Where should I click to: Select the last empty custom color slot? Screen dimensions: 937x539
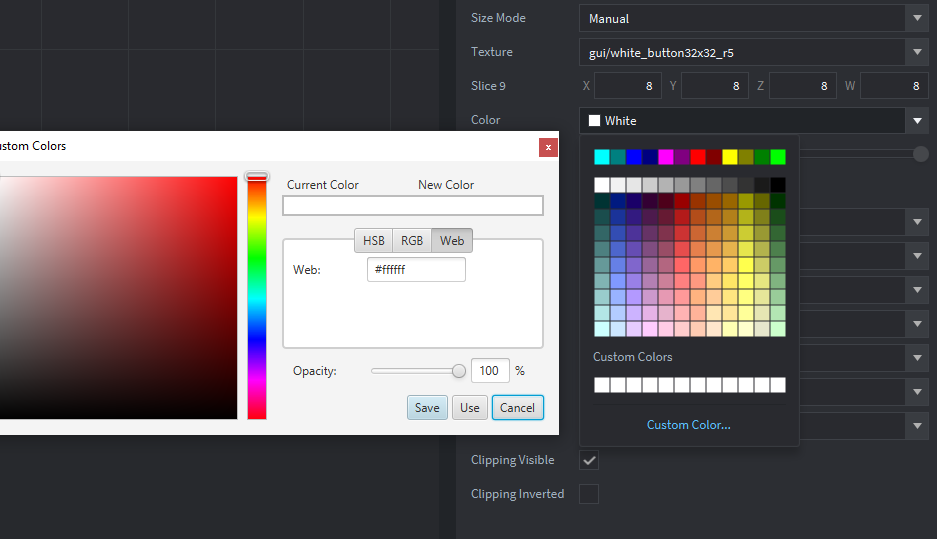click(778, 385)
